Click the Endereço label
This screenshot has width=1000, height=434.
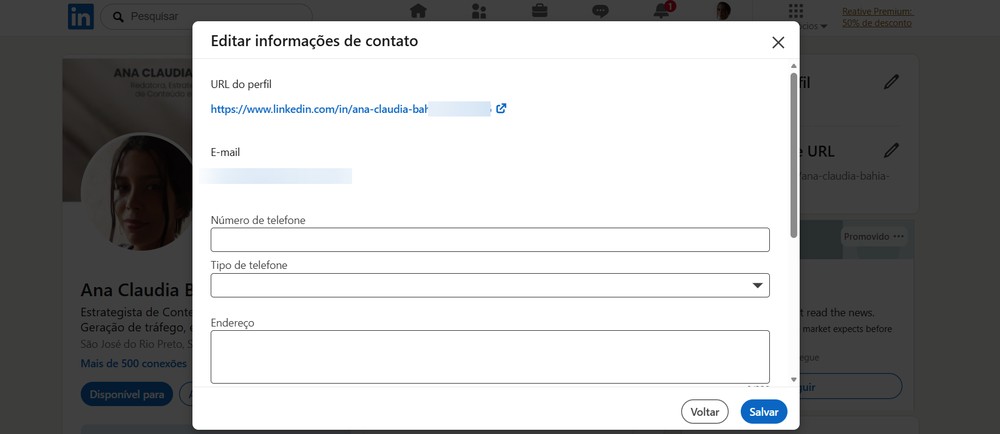(x=233, y=322)
